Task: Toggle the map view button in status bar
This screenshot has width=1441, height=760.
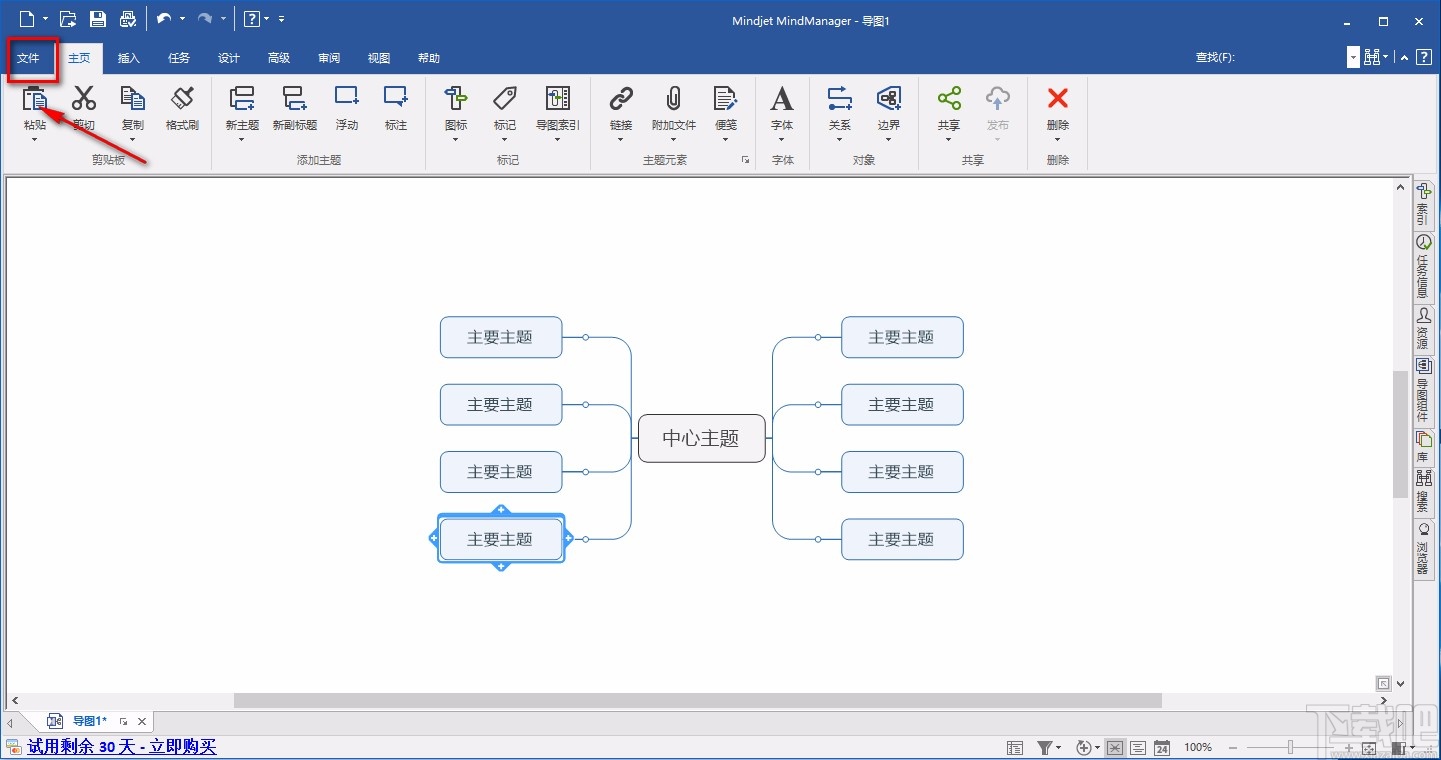Action: click(1115, 748)
